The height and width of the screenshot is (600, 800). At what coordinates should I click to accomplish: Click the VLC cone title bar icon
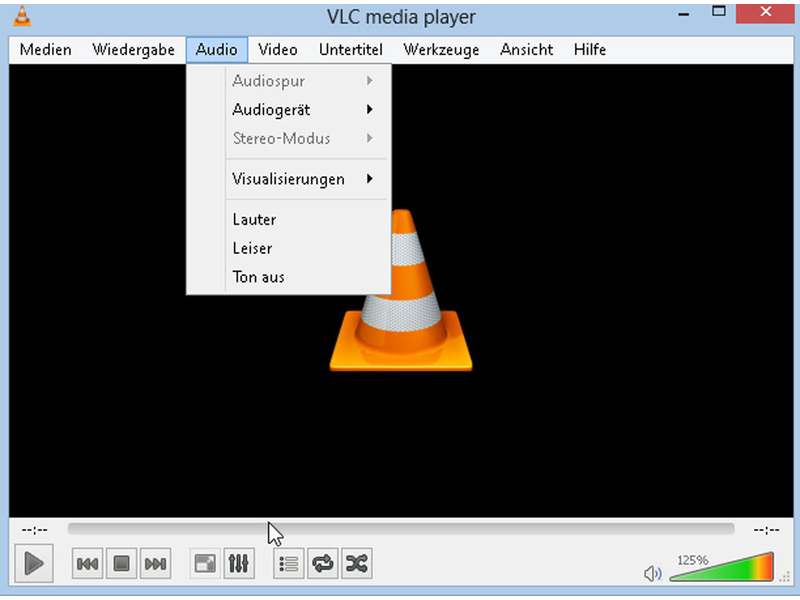[22, 16]
